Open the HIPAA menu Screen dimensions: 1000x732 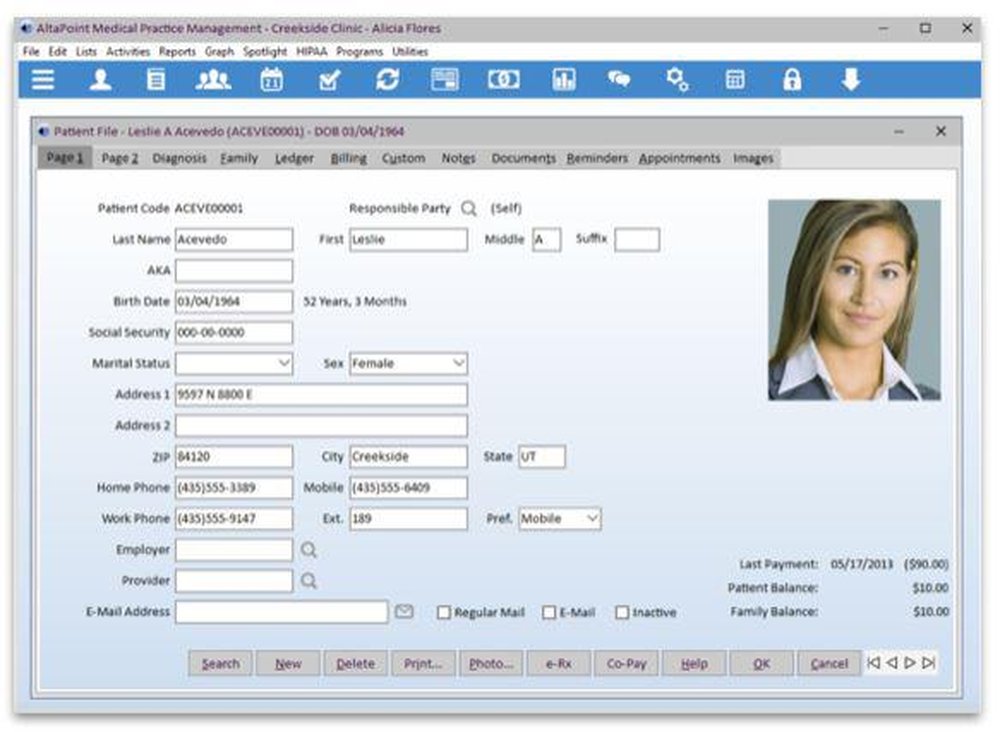click(311, 52)
